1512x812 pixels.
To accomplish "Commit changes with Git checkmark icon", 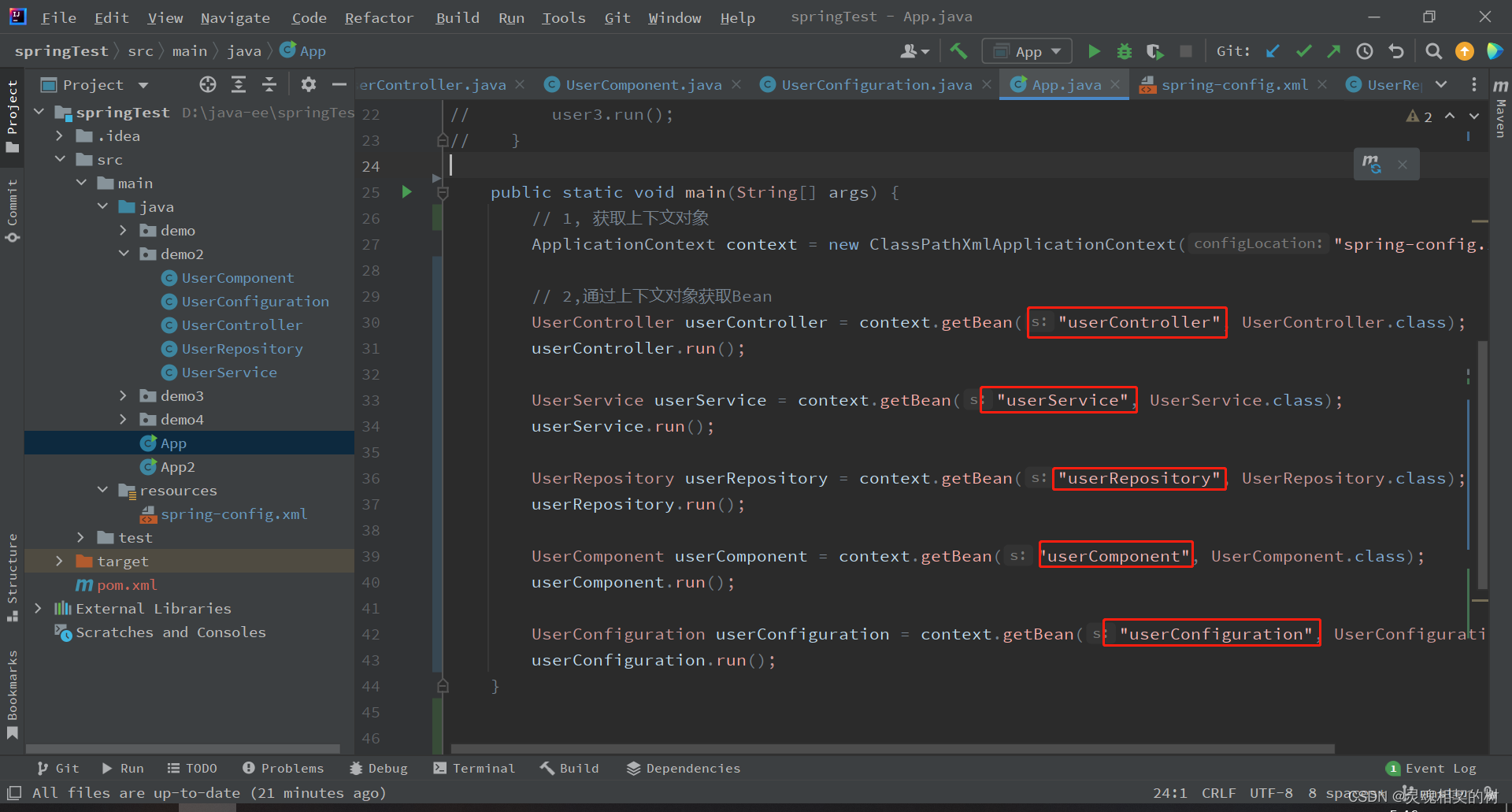I will [1303, 51].
